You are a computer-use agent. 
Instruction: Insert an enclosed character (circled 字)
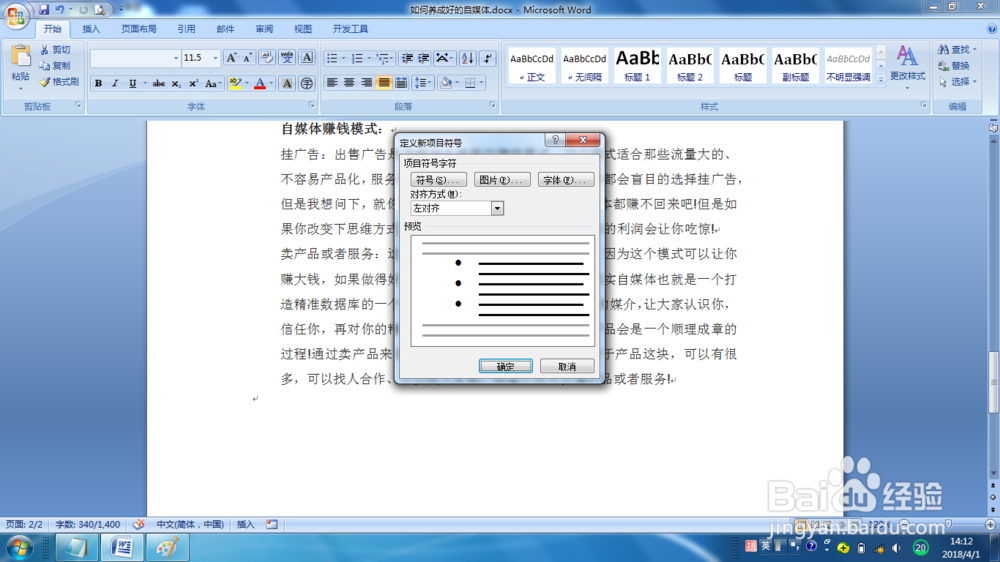coord(307,84)
